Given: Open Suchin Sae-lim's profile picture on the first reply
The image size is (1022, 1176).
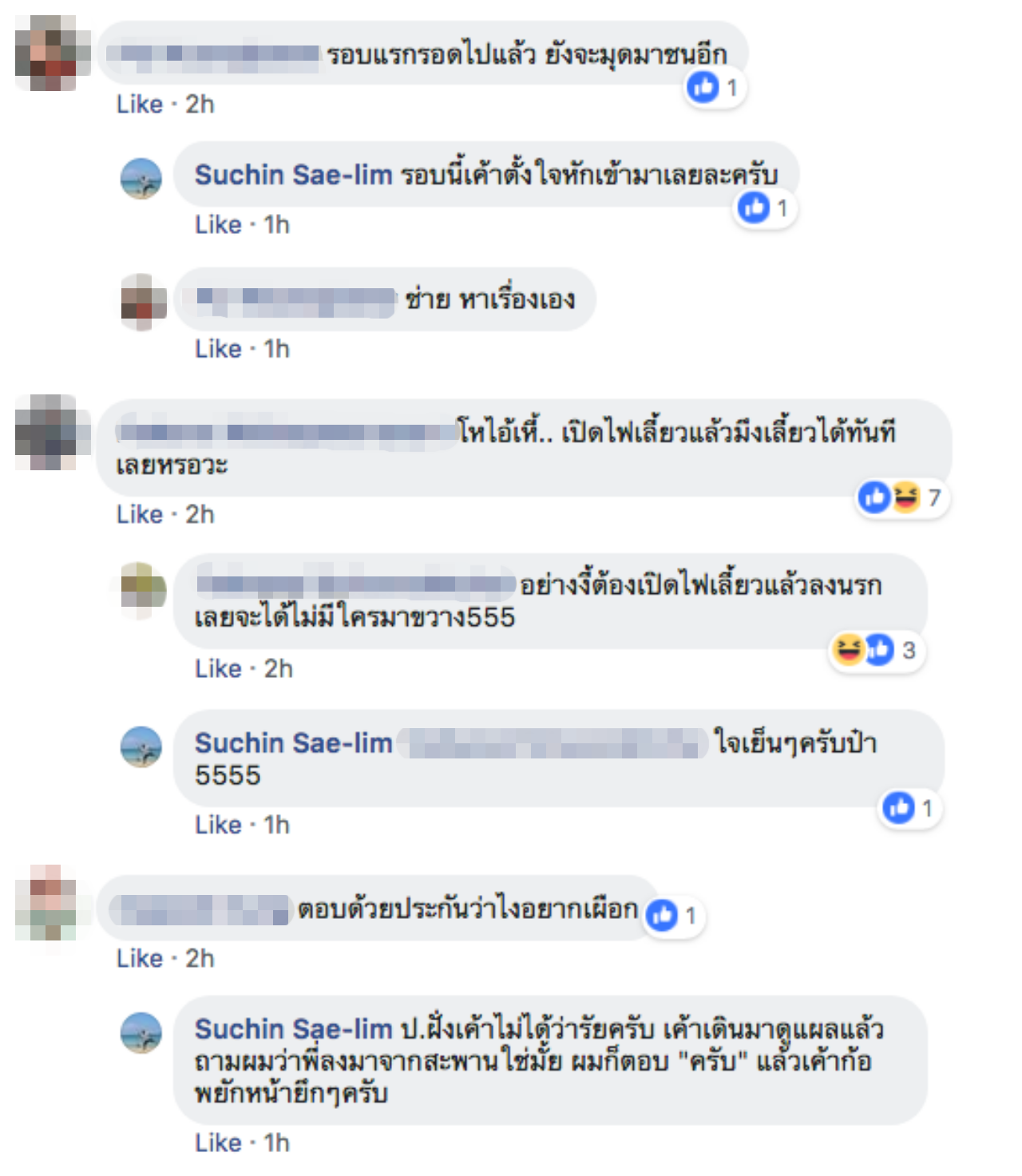Looking at the screenshot, I should (x=141, y=177).
